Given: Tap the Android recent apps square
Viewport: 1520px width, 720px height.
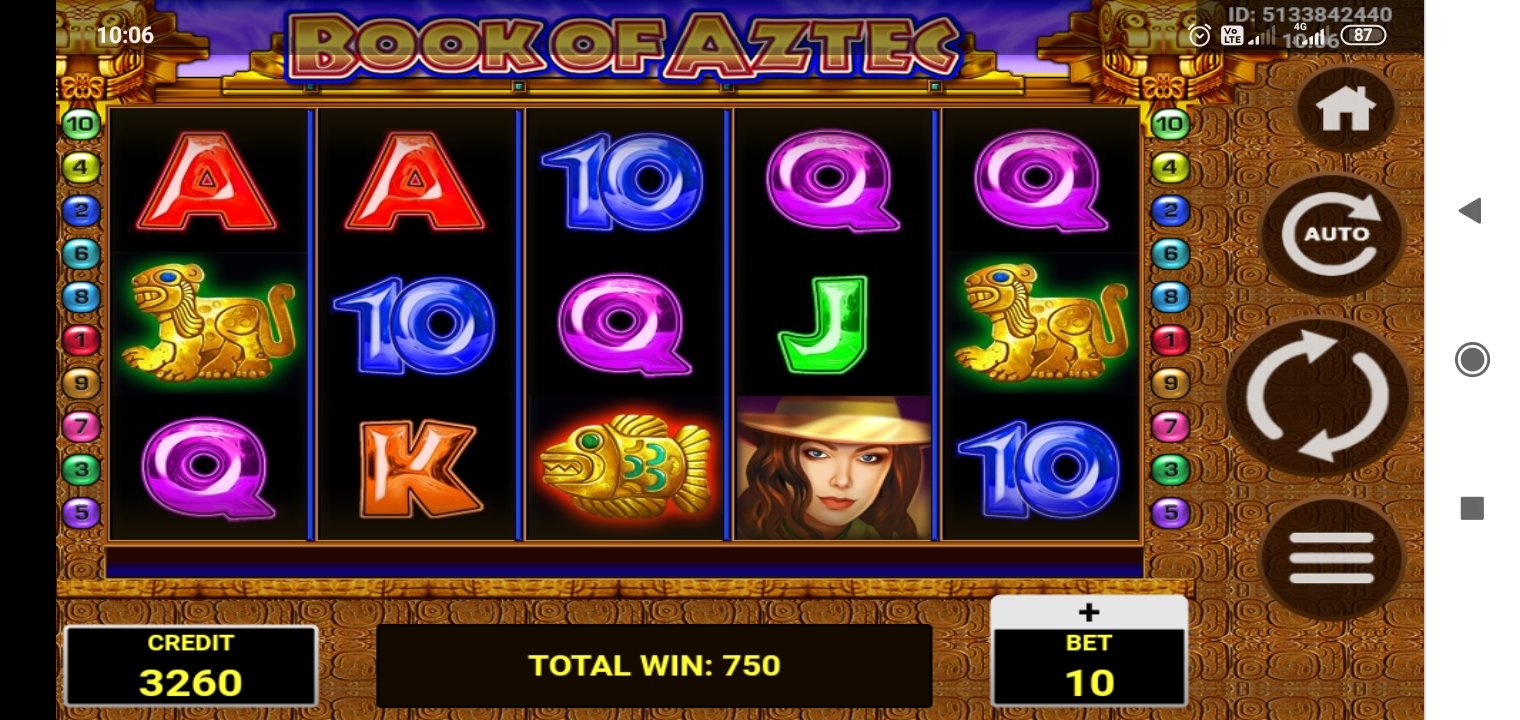Looking at the screenshot, I should [x=1472, y=509].
